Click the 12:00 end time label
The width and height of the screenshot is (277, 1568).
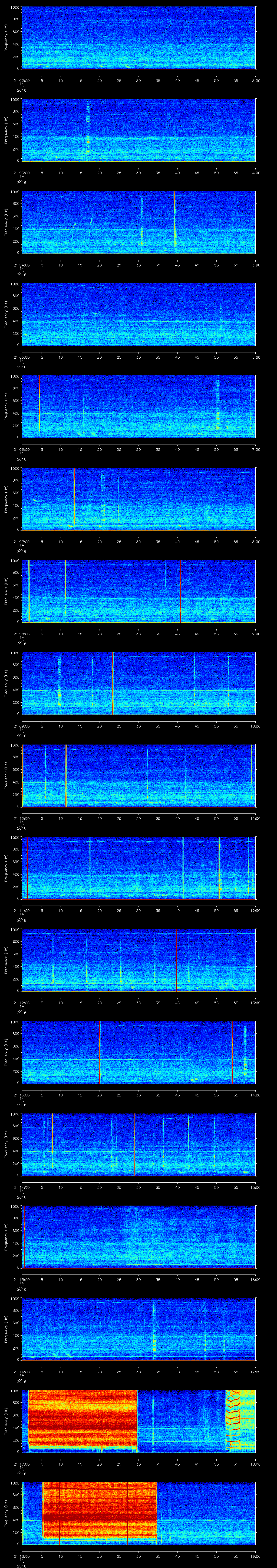[x=256, y=910]
